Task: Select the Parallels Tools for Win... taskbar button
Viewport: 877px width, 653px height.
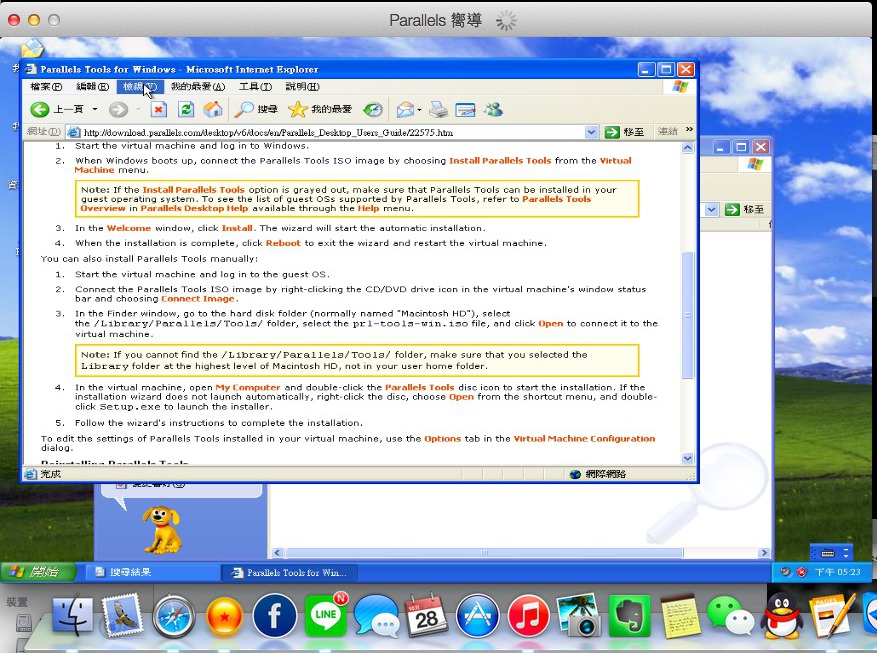Action: pos(290,572)
